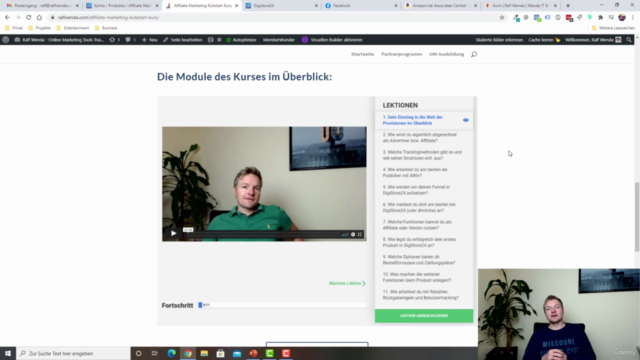The width and height of the screenshot is (640, 360).
Task: Click Skalierte Bilder erkennen in admin bar
Action: pyautogui.click(x=499, y=40)
